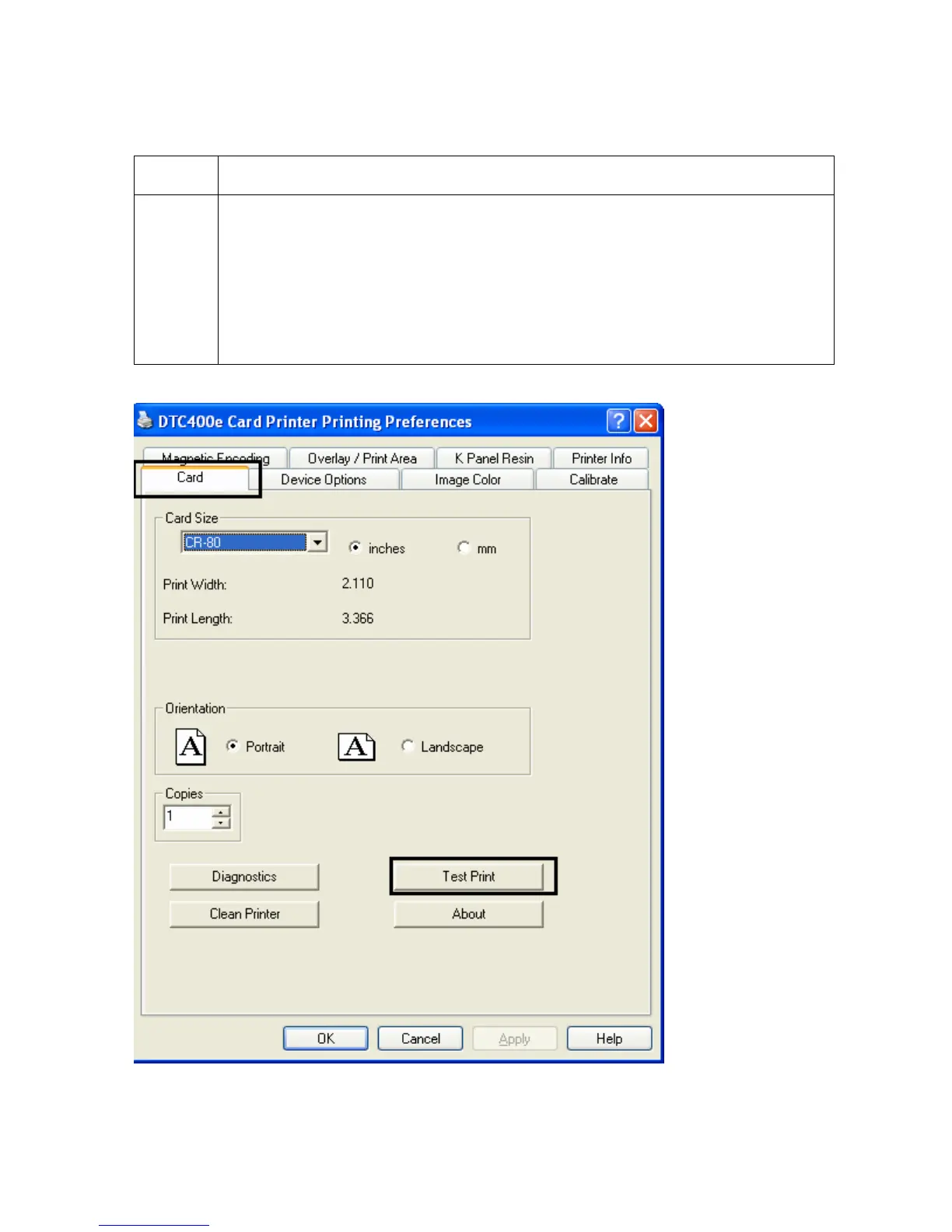Click the Print Width value 2.110
Image resolution: width=952 pixels, height=1232 pixels.
(x=358, y=583)
